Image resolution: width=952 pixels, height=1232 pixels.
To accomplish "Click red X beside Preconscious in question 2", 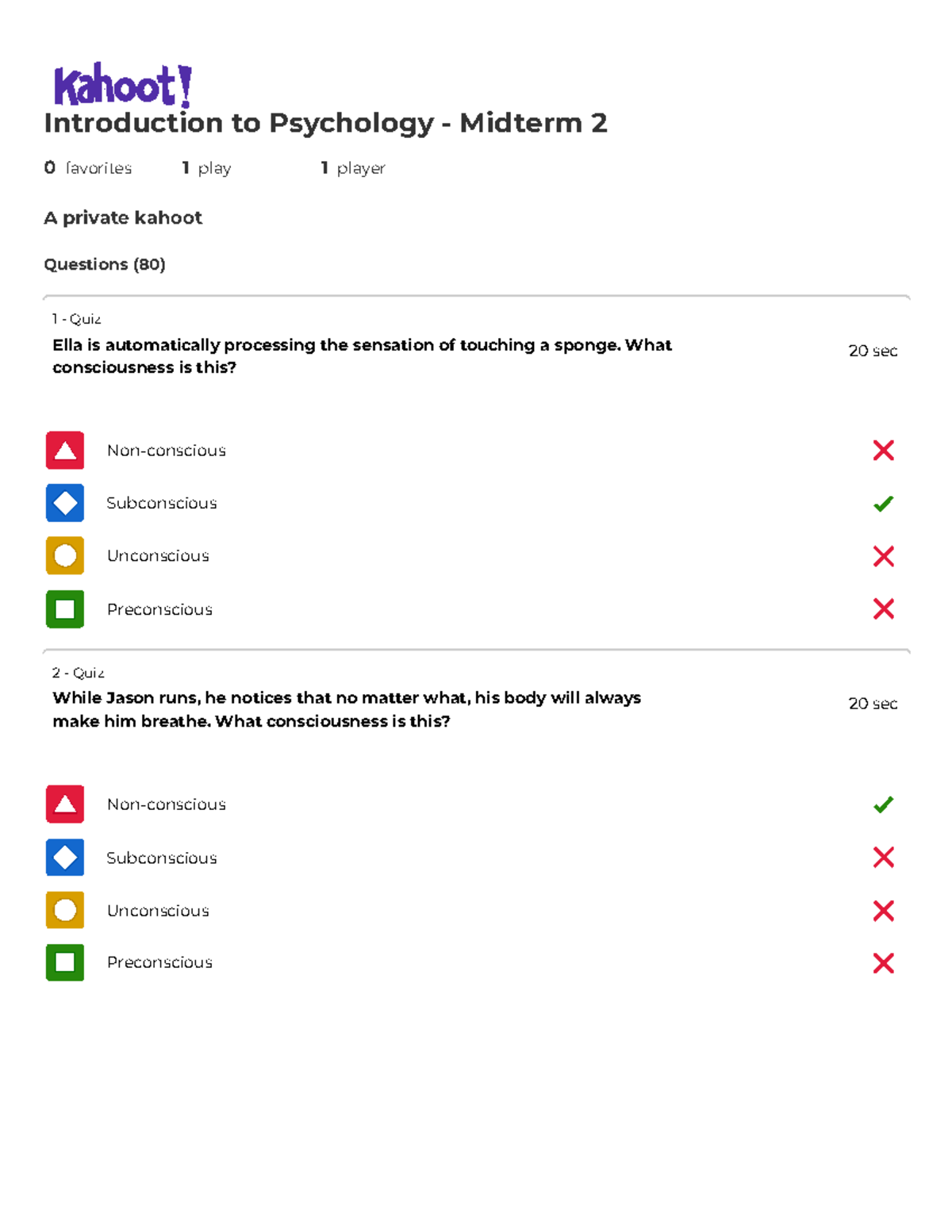I will tap(883, 963).
